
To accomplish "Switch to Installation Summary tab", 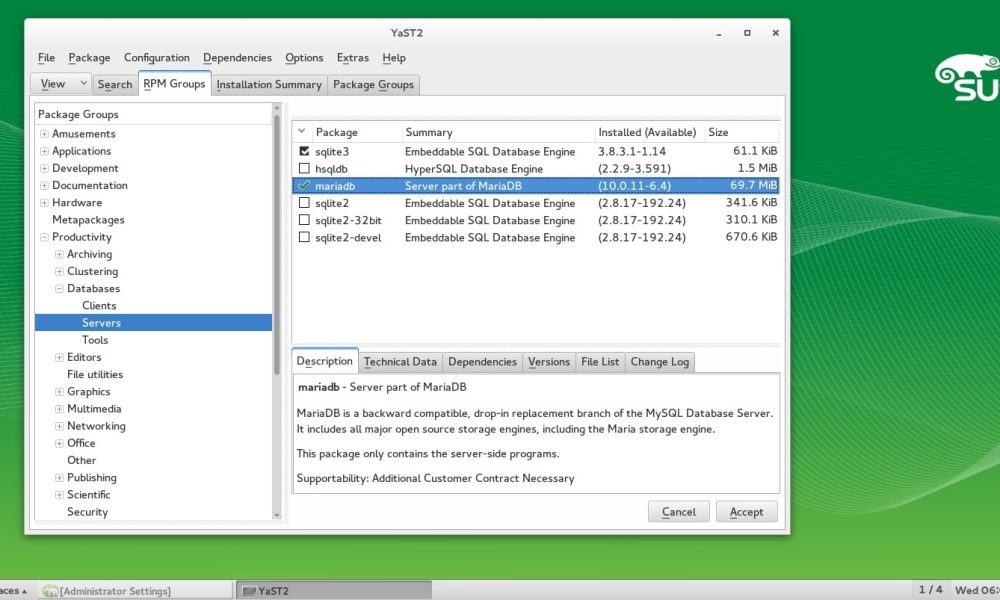I will [x=269, y=84].
